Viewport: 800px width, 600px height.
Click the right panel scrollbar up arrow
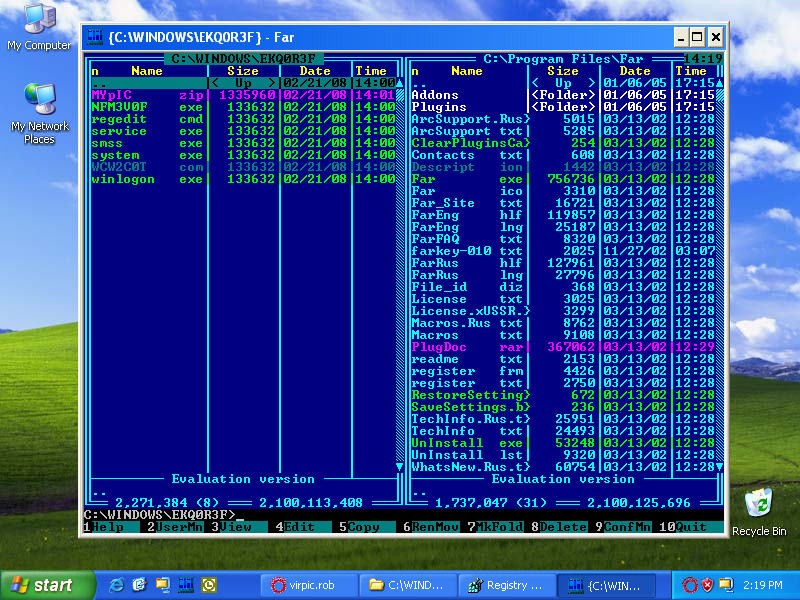tap(719, 83)
